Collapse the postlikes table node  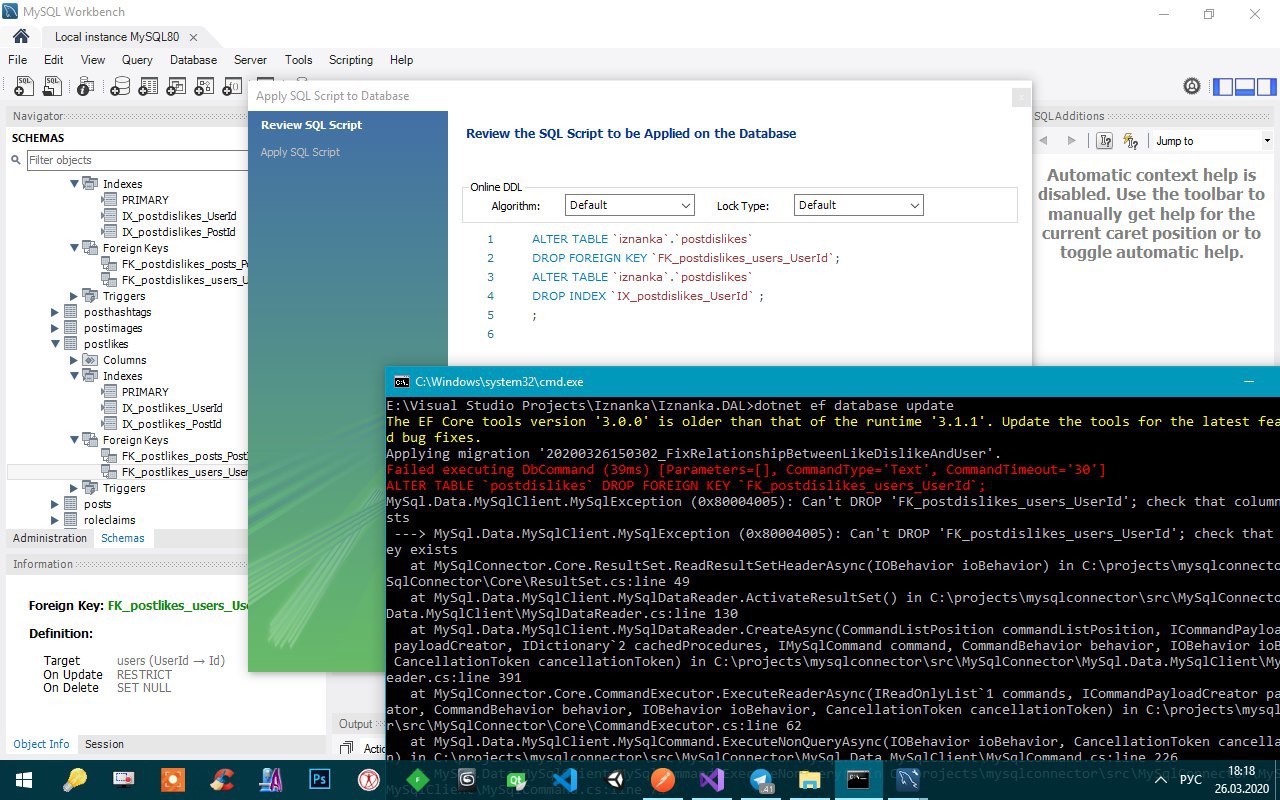(55, 344)
